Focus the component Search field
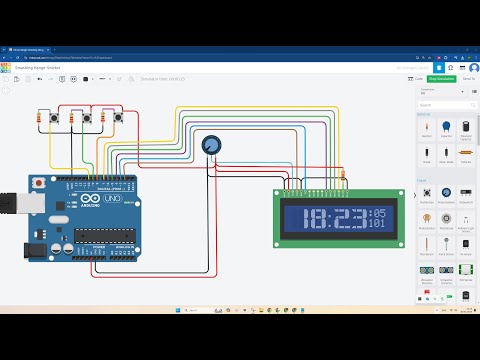The height and width of the screenshot is (360, 480). (x=447, y=105)
